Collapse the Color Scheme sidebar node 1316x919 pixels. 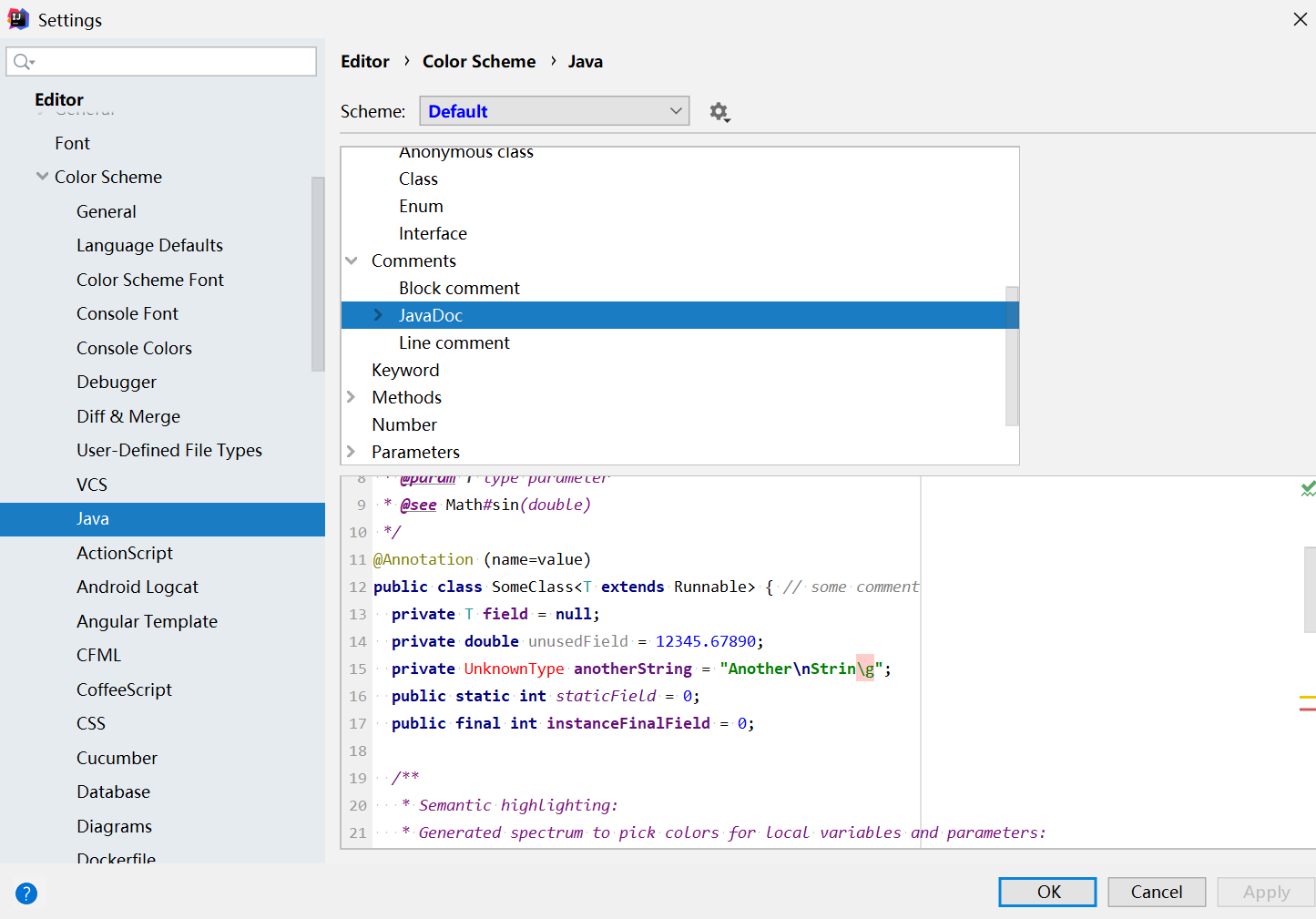[42, 177]
